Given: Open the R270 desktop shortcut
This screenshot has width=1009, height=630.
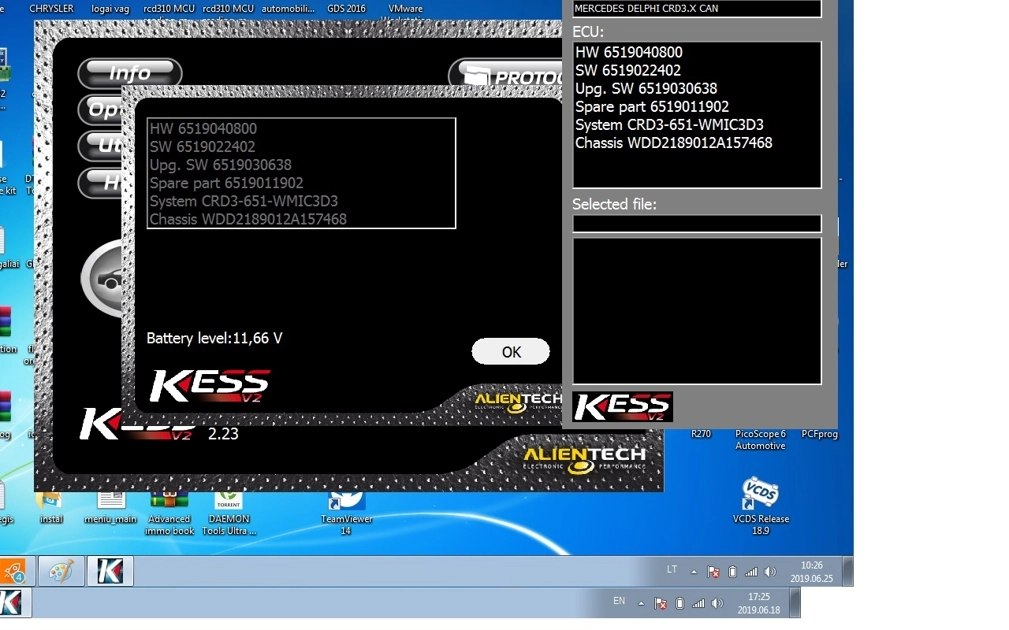Looking at the screenshot, I should pyautogui.click(x=701, y=434).
